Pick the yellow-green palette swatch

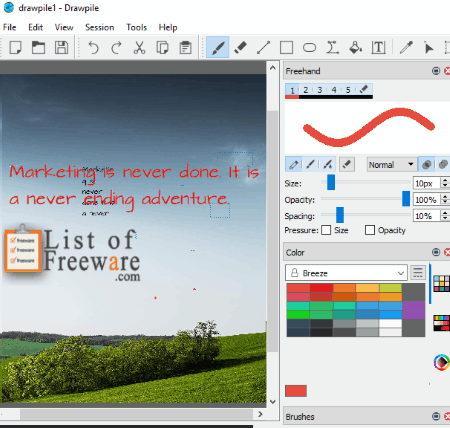(391, 288)
